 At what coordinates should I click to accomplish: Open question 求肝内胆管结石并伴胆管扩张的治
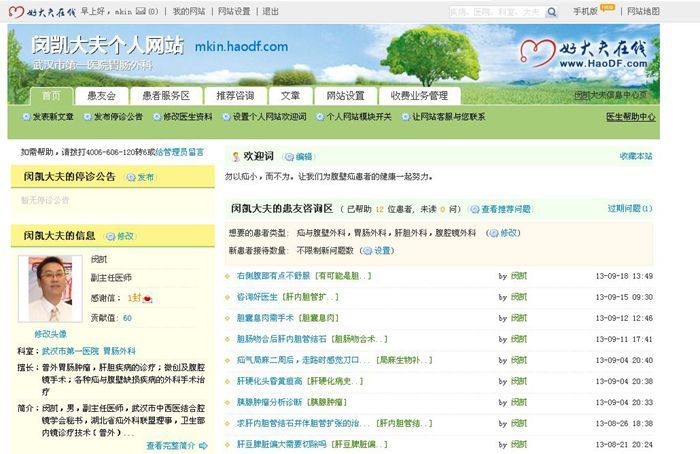tap(303, 423)
